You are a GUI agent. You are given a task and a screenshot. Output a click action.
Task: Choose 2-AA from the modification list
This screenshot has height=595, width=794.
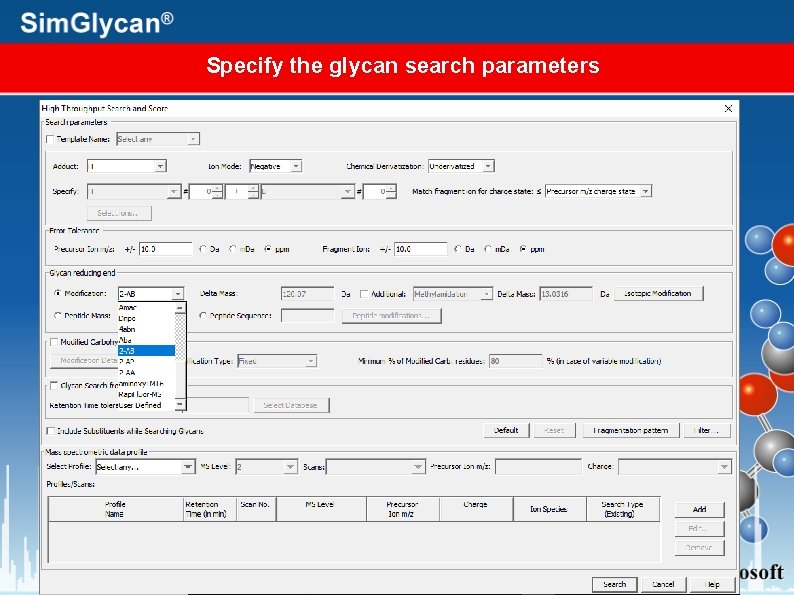[146, 372]
